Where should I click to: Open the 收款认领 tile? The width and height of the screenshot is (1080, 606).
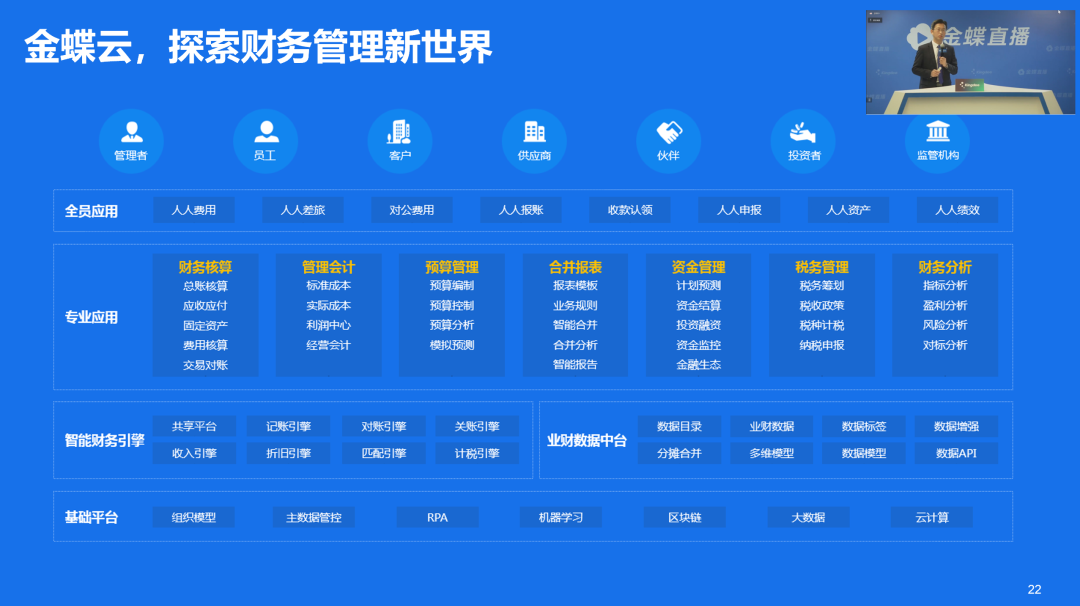(630, 210)
